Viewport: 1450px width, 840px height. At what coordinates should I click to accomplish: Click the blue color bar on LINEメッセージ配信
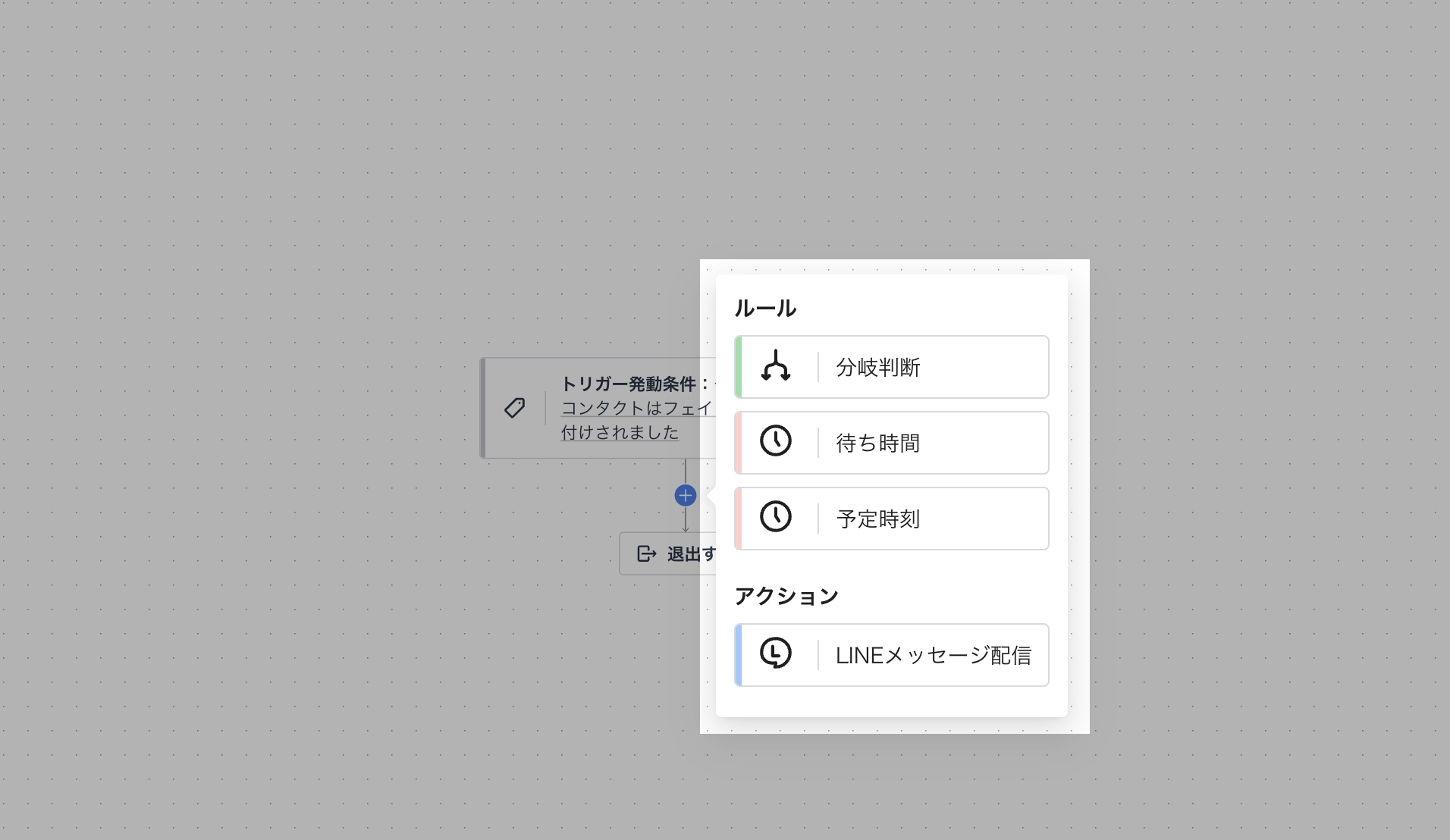pos(739,655)
